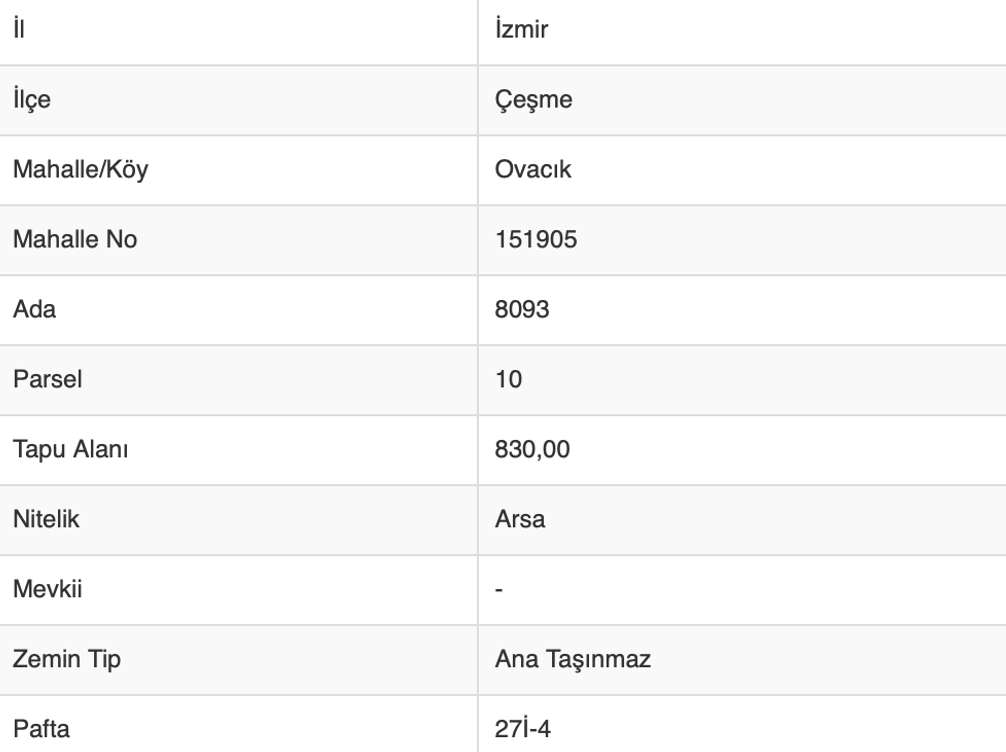Image resolution: width=1006 pixels, height=752 pixels.
Task: Click the Ada row label
Action: click(34, 310)
